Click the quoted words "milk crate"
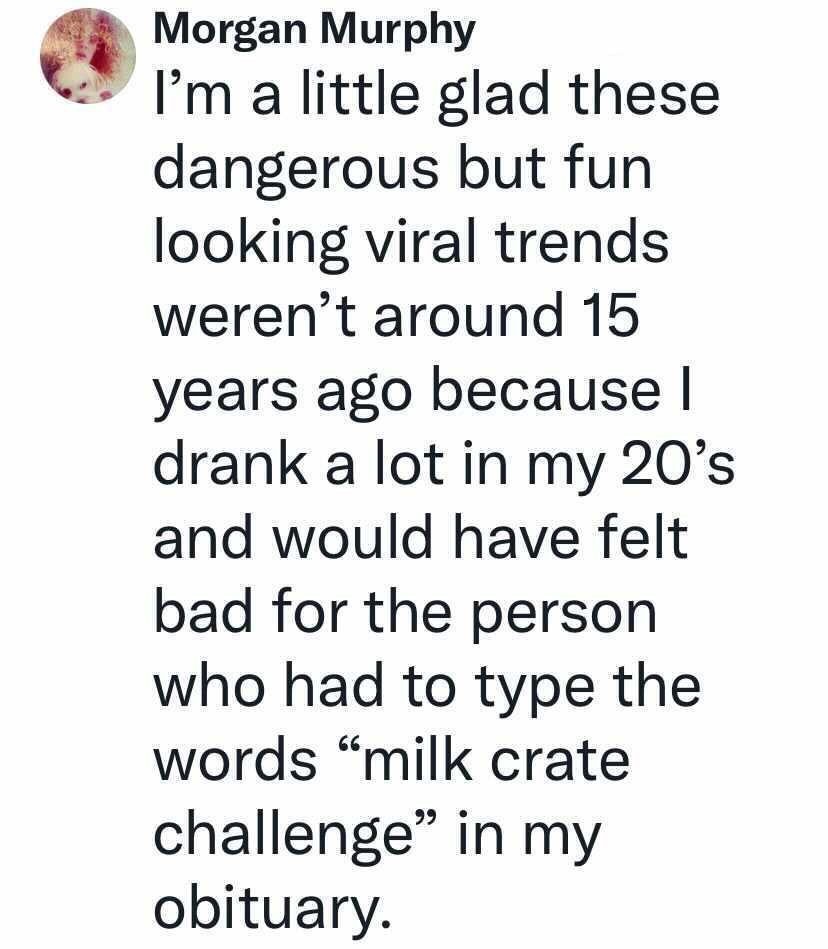Screen dimensions: 828x949 coord(496,760)
